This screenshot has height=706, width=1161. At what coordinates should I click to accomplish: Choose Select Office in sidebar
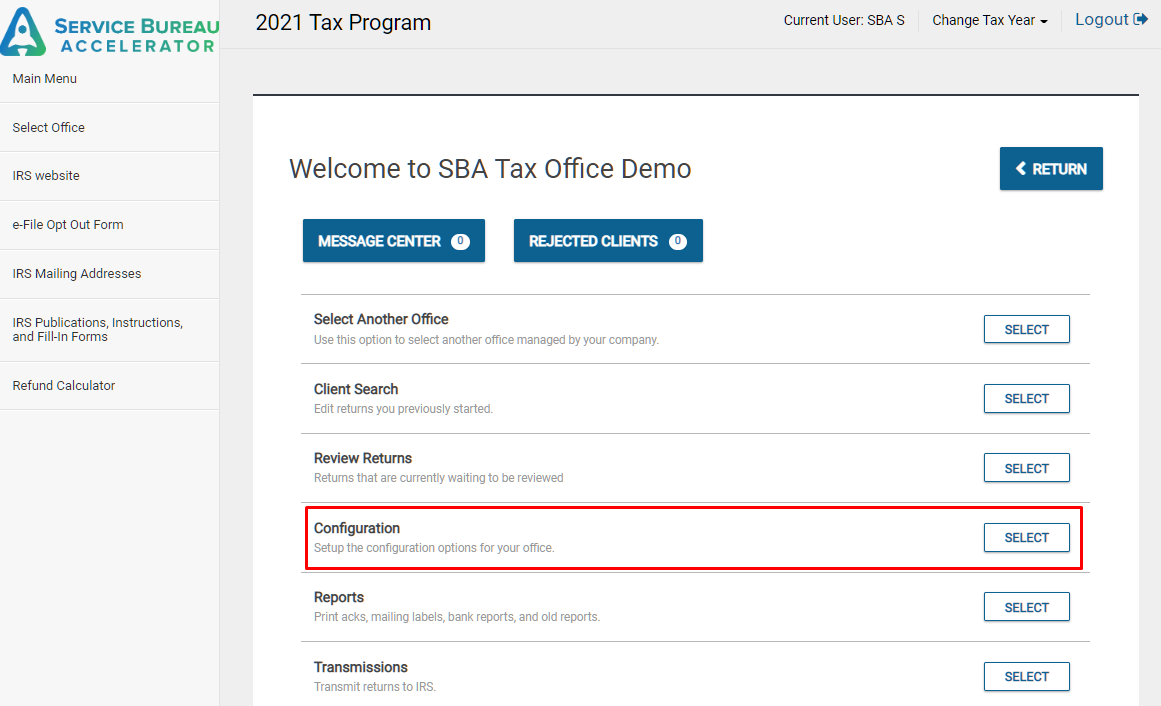click(49, 128)
